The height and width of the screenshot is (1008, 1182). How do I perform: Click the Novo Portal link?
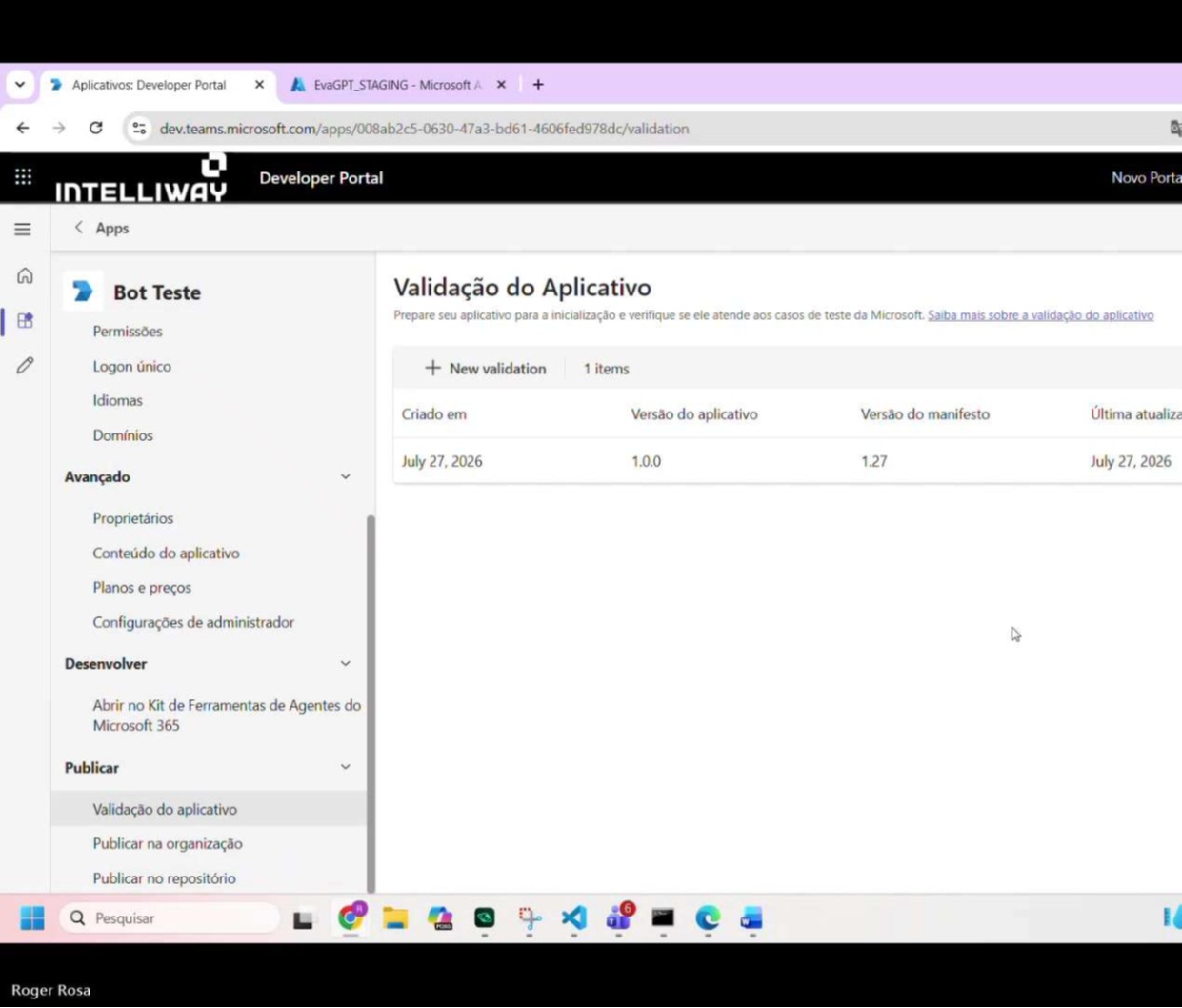1146,178
